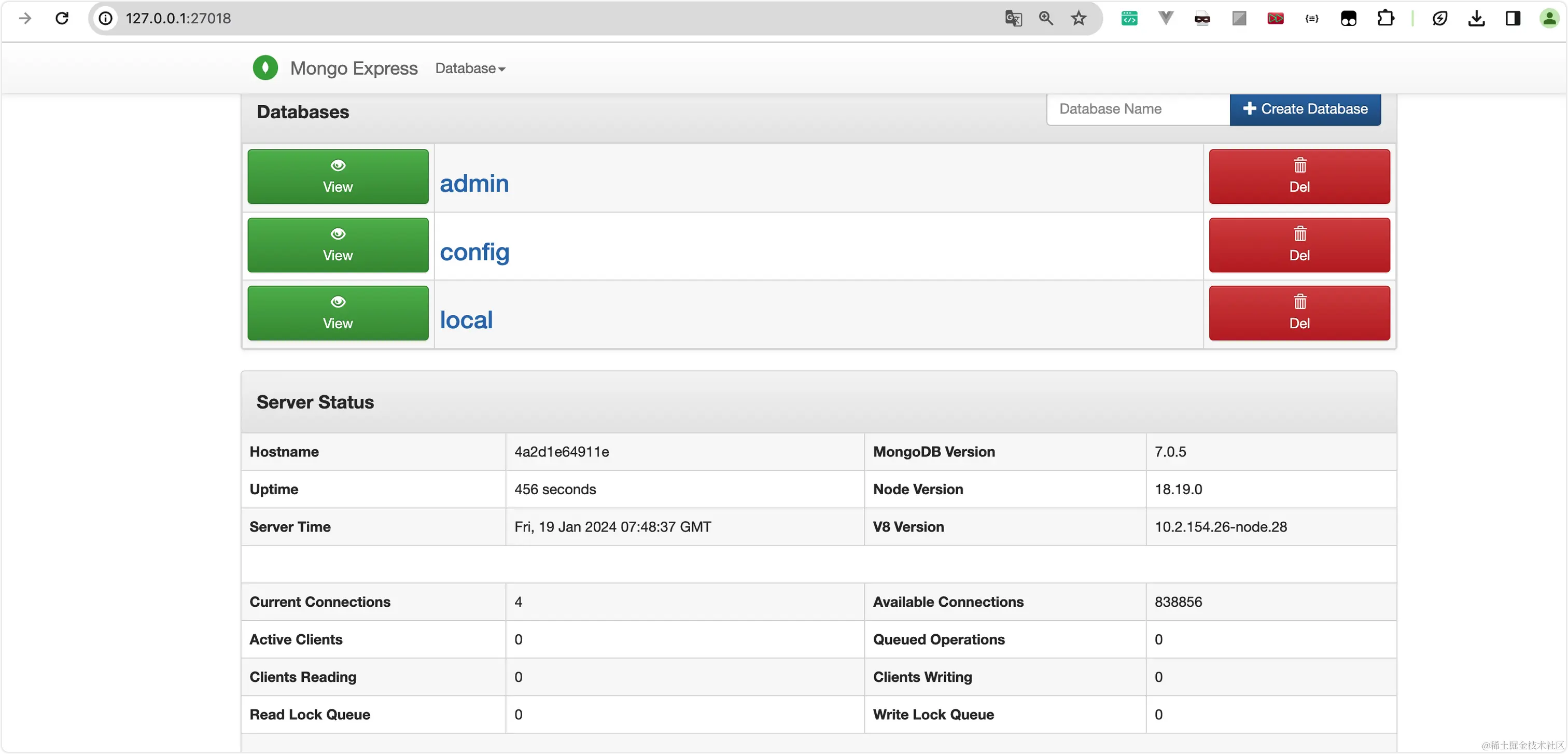
Task: Bookmark this page with the star icon
Action: (x=1079, y=18)
